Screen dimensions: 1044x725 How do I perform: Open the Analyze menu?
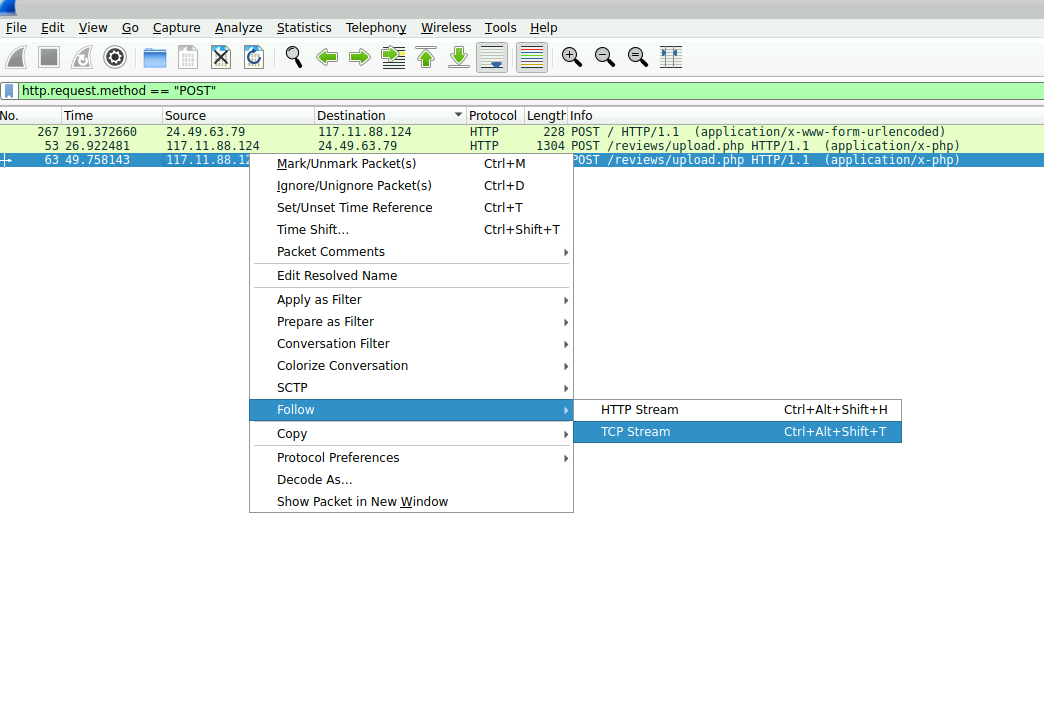coord(238,28)
